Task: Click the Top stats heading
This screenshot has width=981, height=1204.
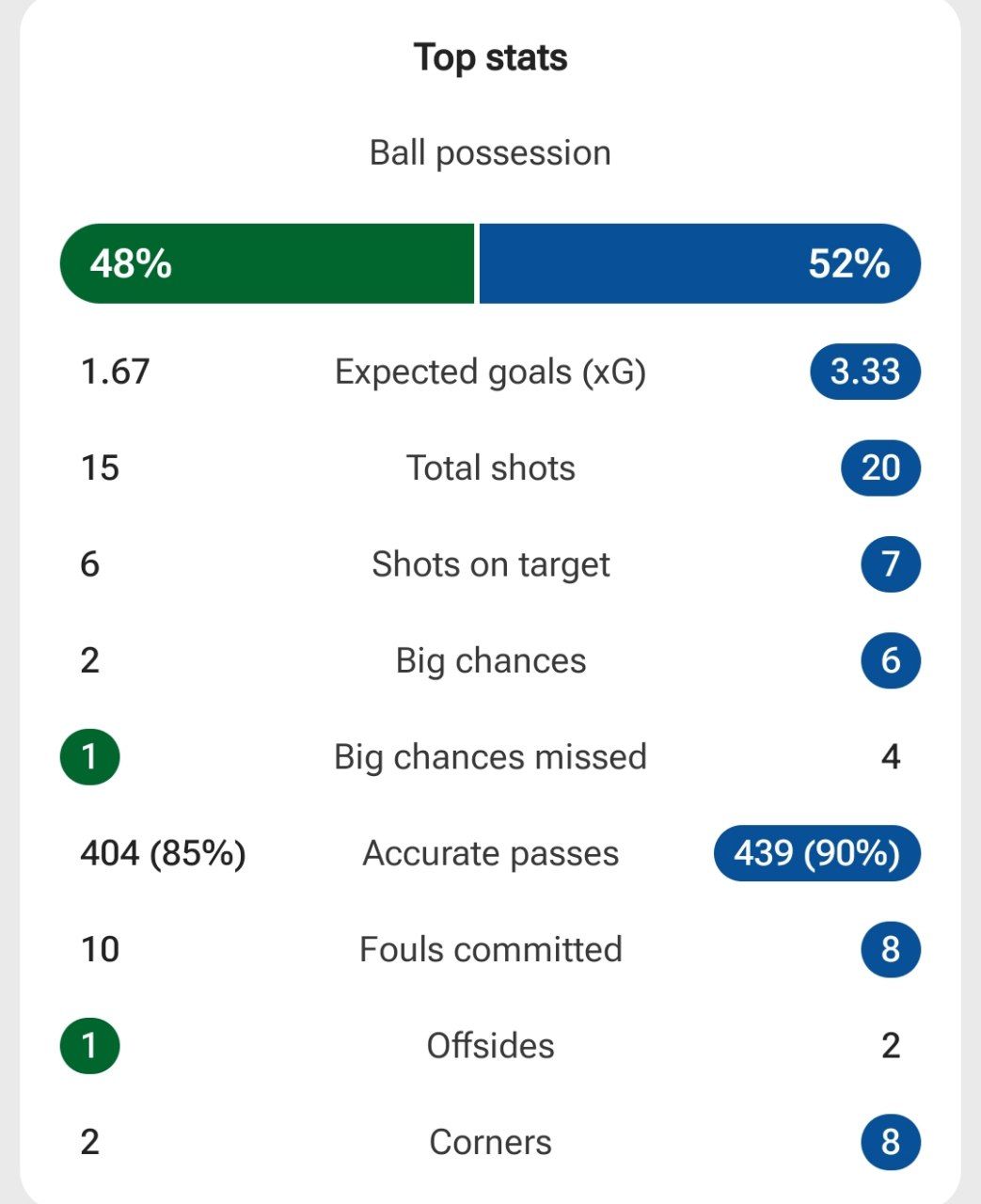Action: click(x=490, y=57)
